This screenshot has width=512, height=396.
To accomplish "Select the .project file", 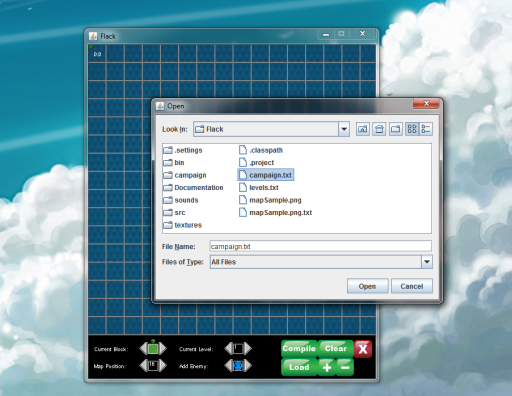I will pyautogui.click(x=256, y=163).
